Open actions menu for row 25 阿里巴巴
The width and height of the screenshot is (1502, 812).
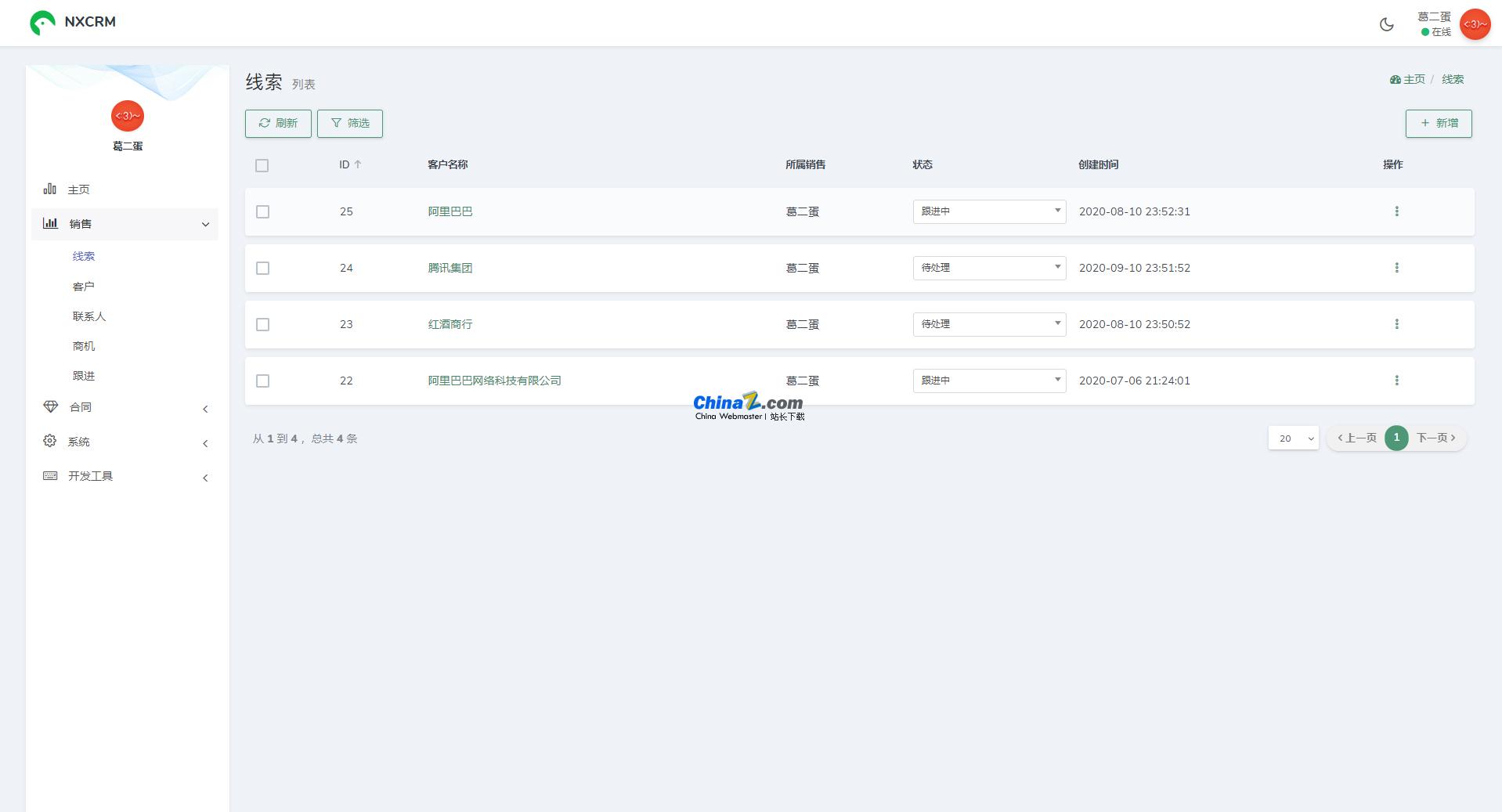point(1396,211)
